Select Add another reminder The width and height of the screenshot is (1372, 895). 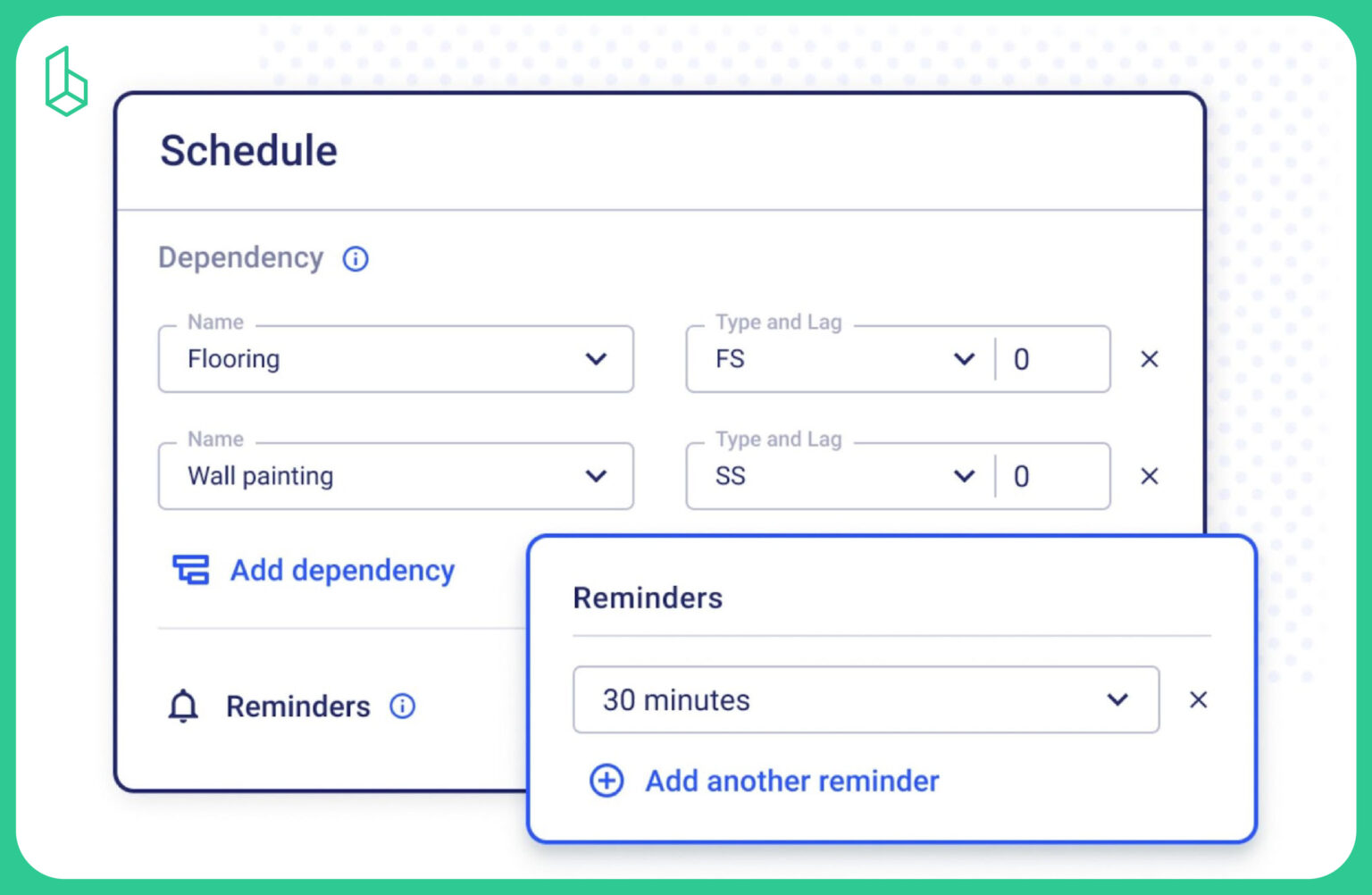[791, 781]
